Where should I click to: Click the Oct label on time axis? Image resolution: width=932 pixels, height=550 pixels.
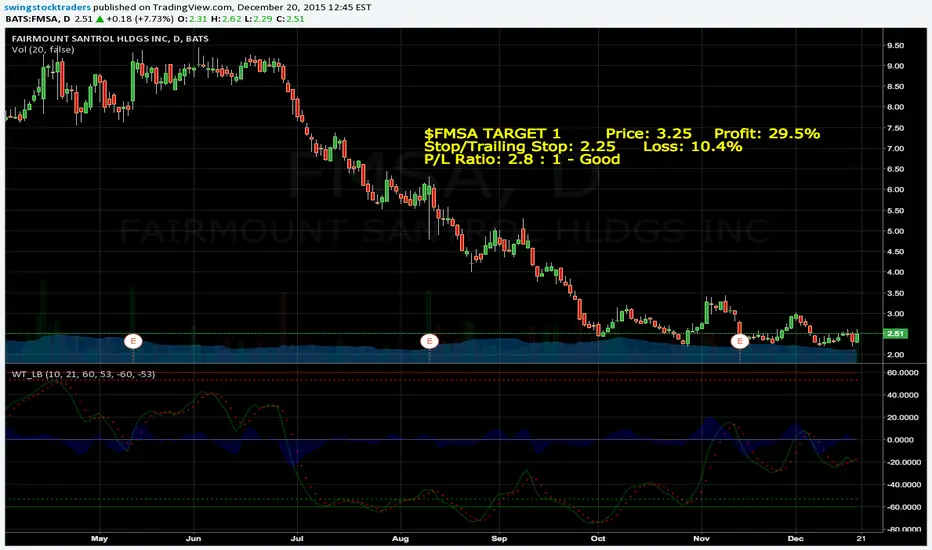coord(598,539)
